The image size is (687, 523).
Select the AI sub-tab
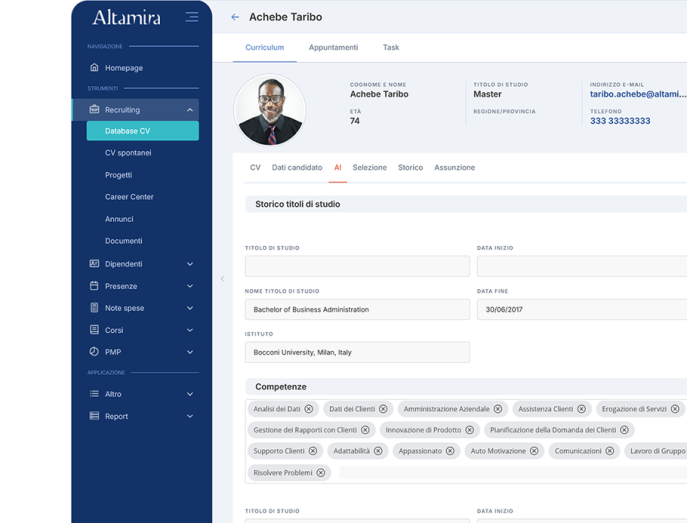[x=338, y=167]
